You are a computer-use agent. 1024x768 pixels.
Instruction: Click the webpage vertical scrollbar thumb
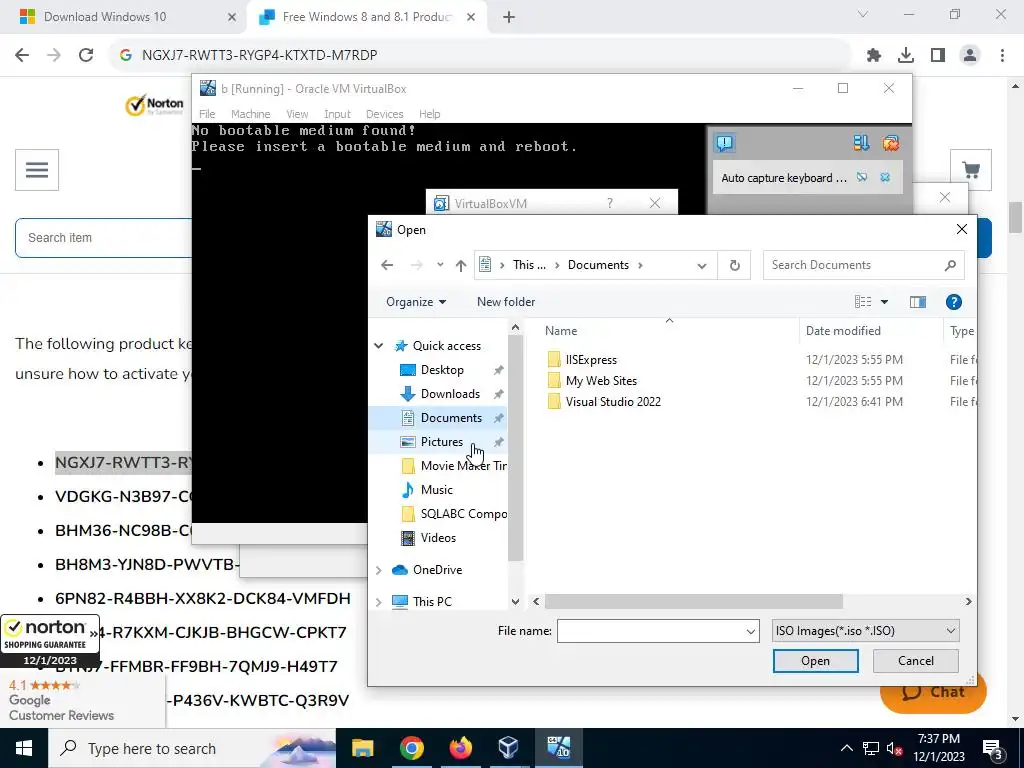1016,217
